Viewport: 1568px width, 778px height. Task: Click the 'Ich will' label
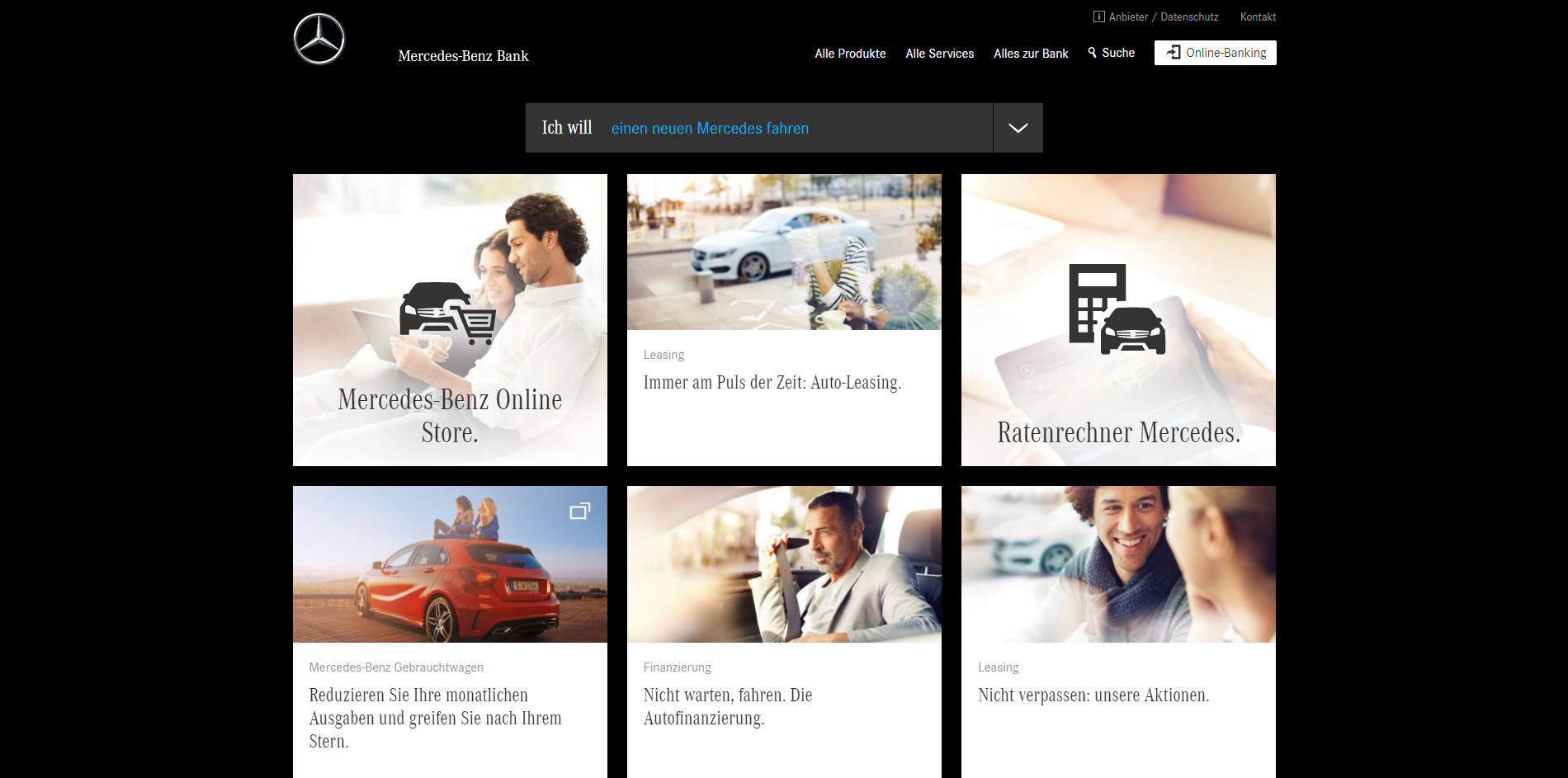pos(567,128)
